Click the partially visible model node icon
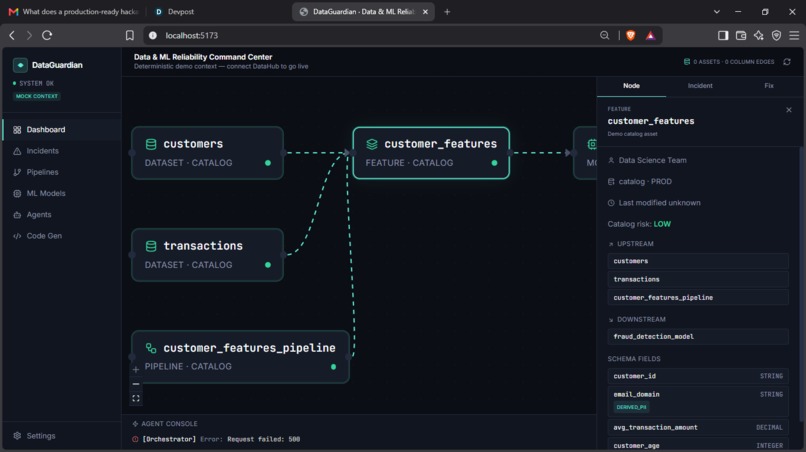 pyautogui.click(x=592, y=144)
